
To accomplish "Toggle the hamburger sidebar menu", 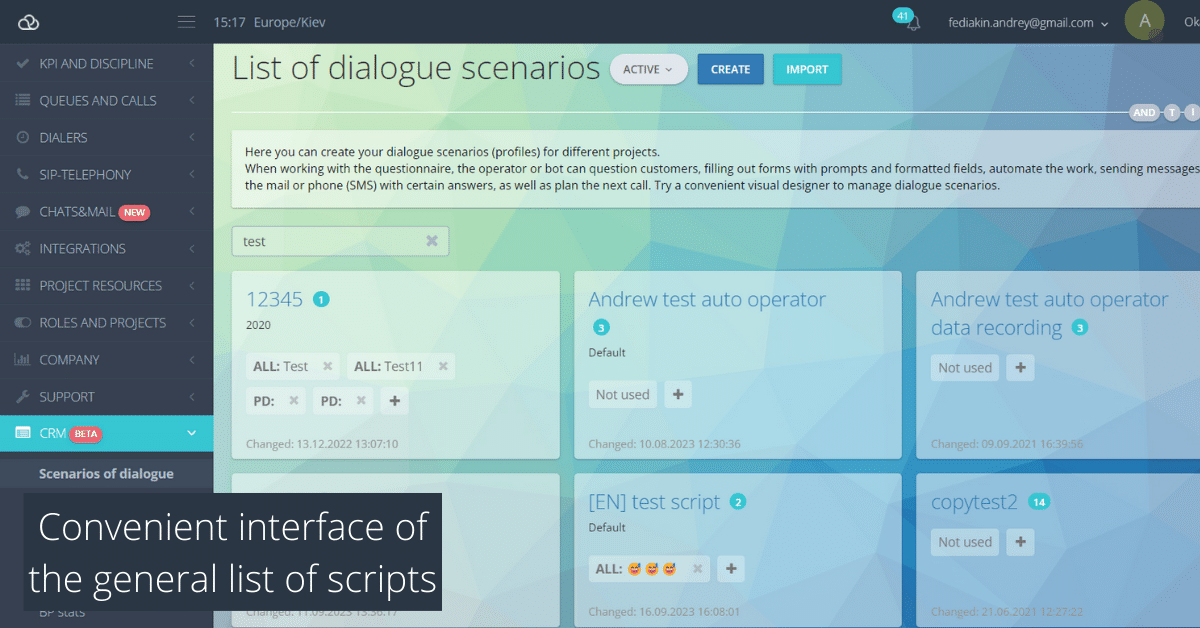I will 186,22.
